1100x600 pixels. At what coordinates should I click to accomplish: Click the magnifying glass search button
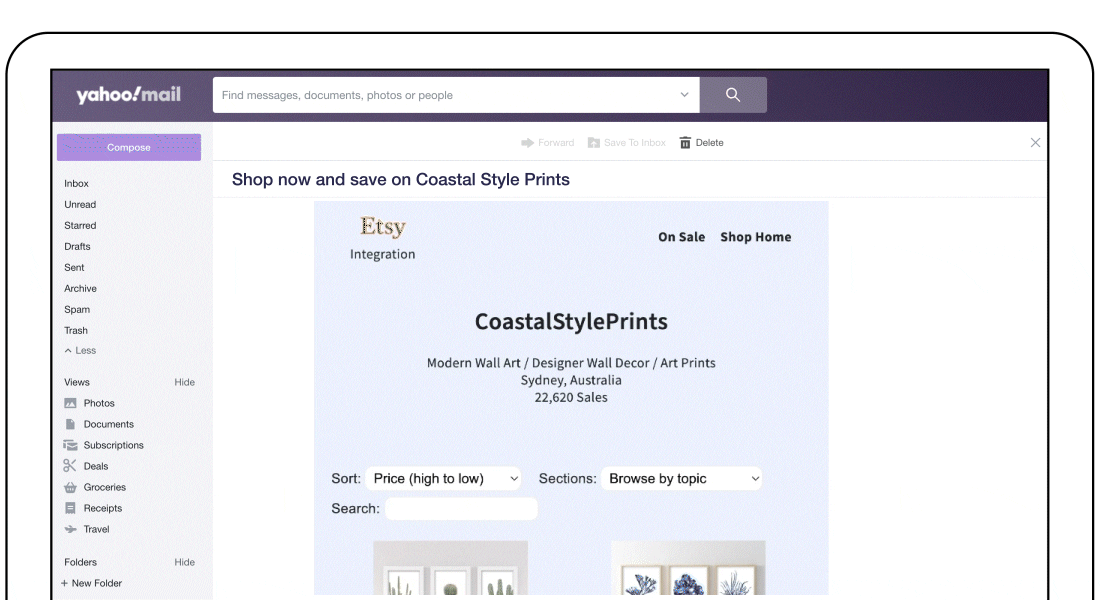(x=733, y=95)
